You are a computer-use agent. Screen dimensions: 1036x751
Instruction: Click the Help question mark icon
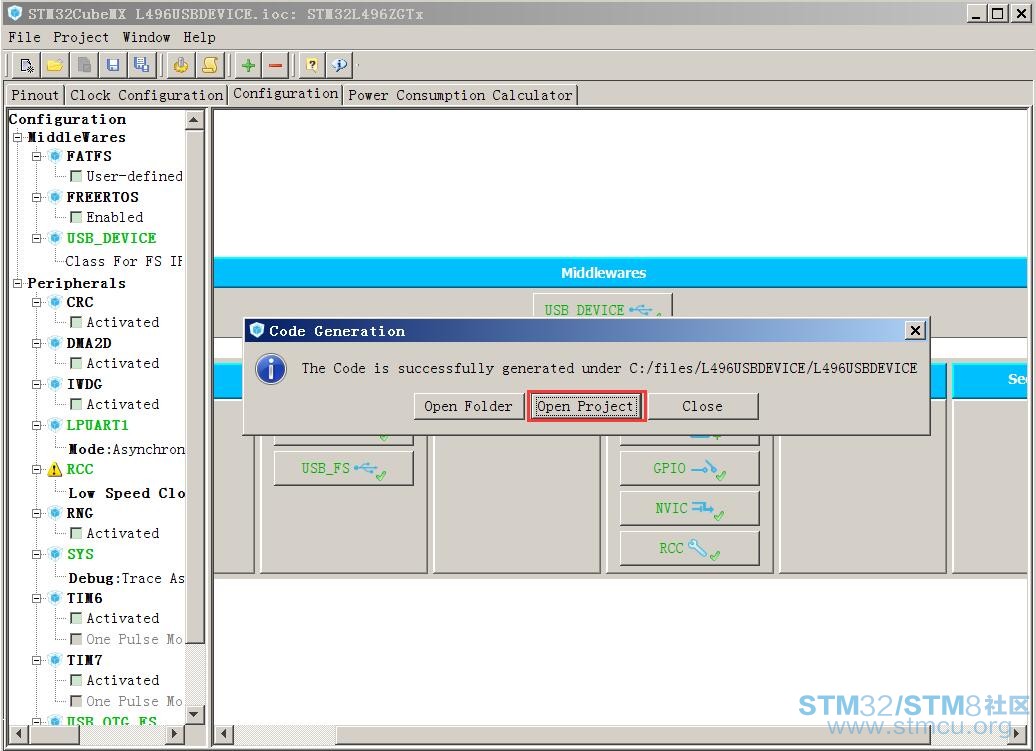[x=312, y=65]
